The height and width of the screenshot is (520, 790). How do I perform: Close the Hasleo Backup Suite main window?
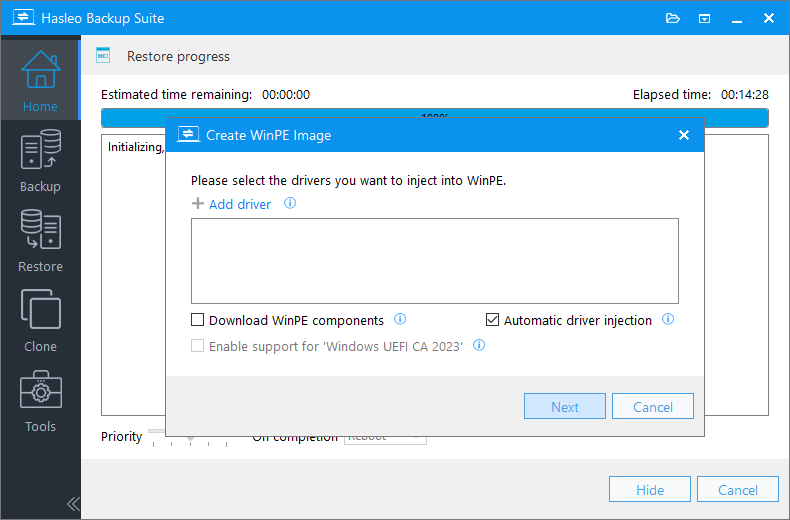[769, 18]
